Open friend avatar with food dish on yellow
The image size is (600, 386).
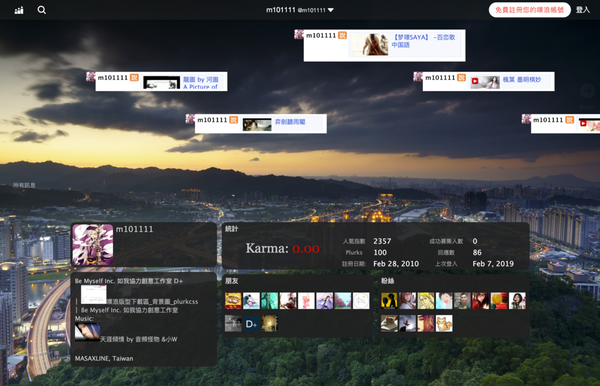tap(233, 301)
